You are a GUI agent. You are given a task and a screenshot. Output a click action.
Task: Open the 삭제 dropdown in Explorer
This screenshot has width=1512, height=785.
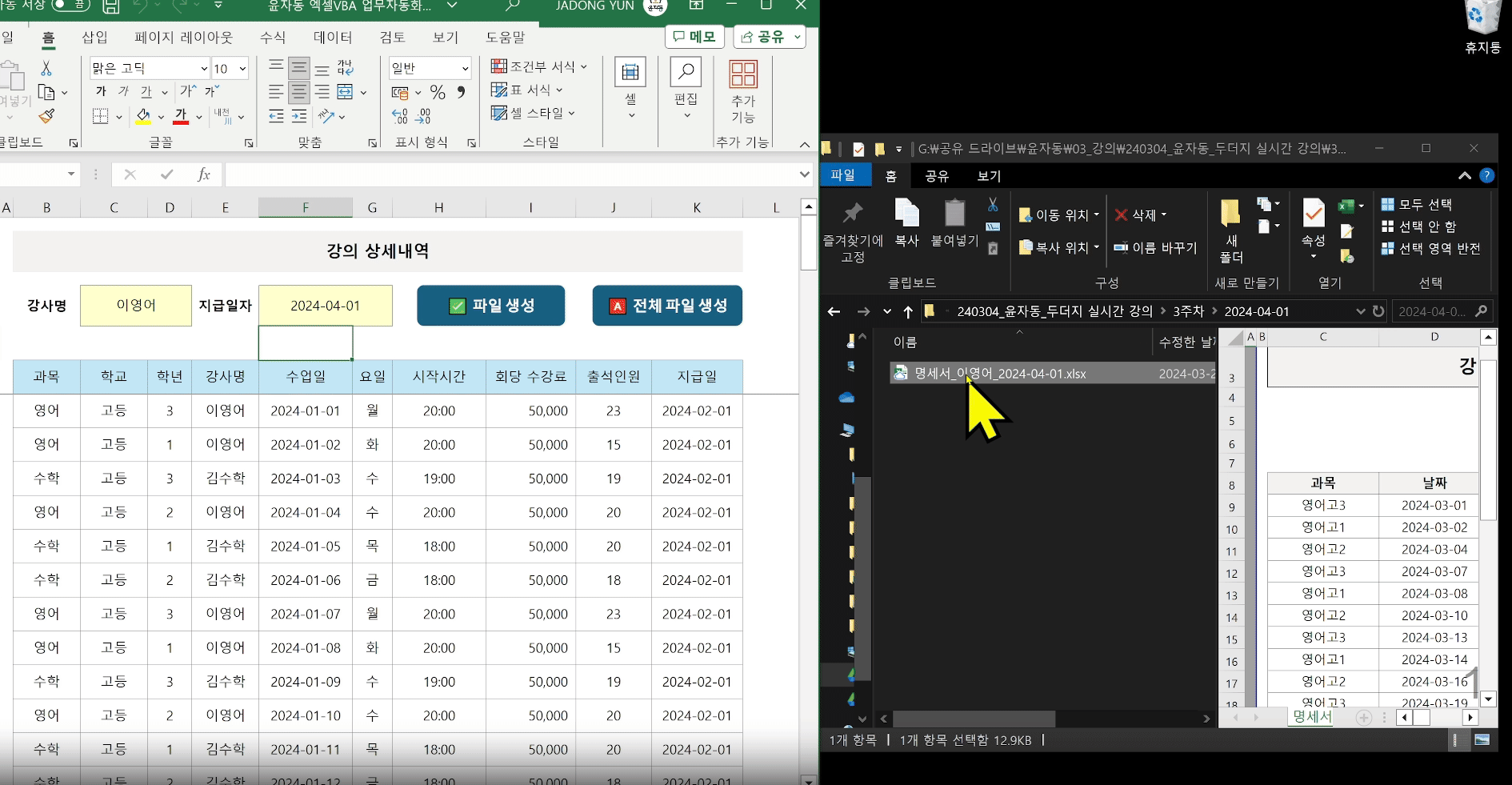(x=1164, y=214)
